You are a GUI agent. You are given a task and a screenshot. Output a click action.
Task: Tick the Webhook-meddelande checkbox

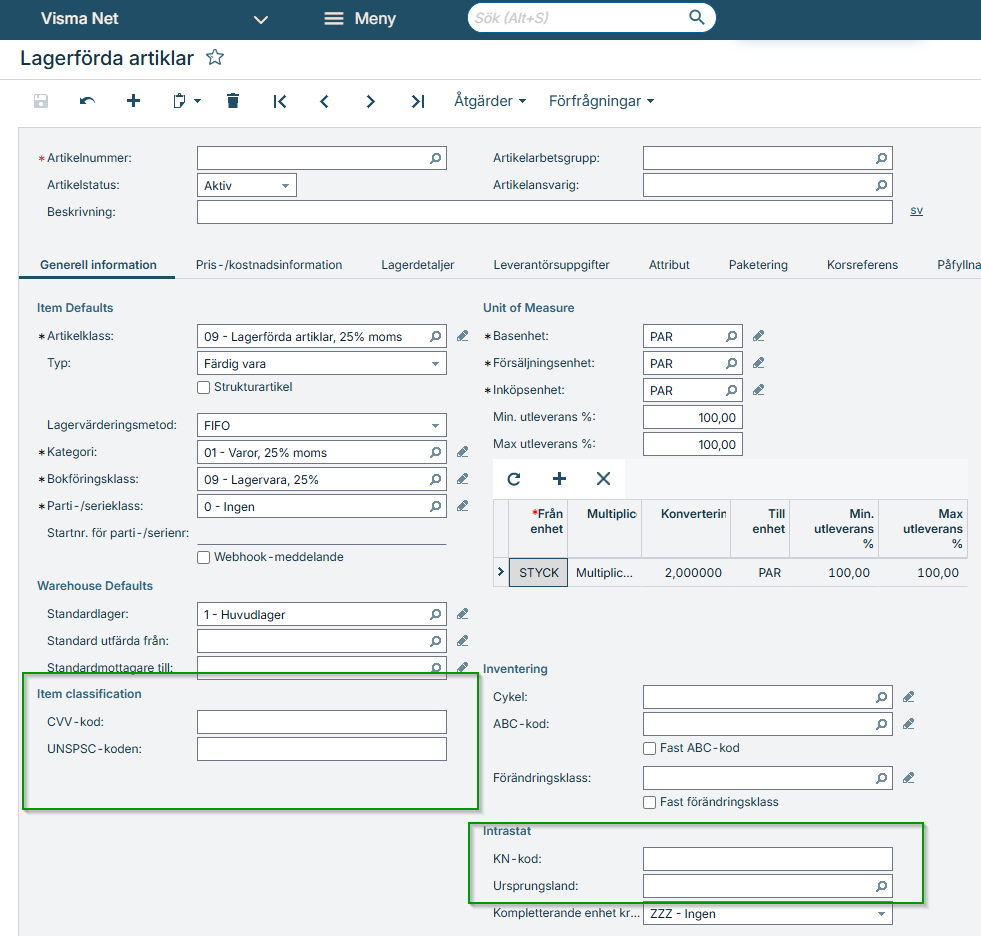click(x=204, y=557)
